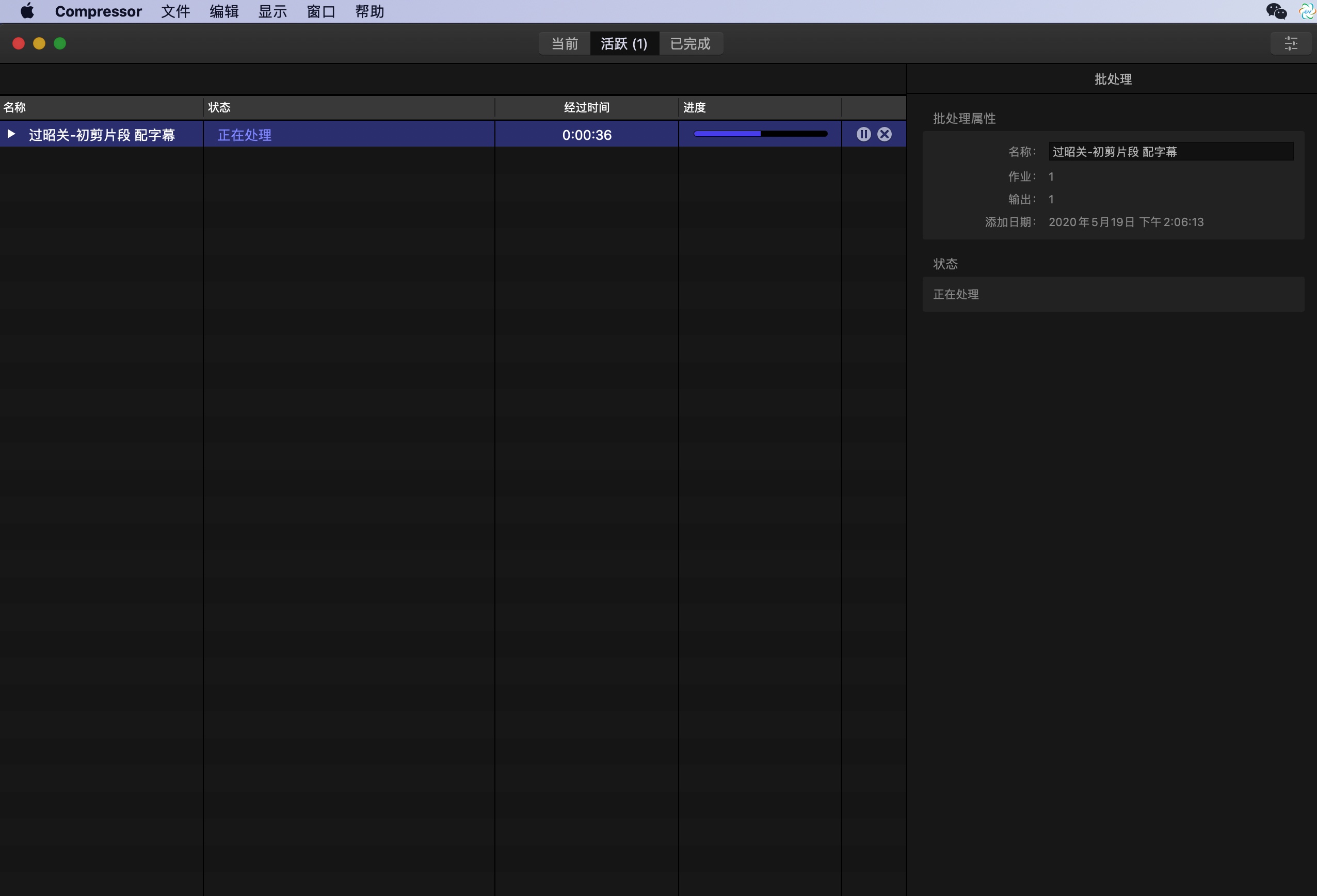The image size is (1317, 896).
Task: Open the 编辑 menu
Action: pos(224,11)
